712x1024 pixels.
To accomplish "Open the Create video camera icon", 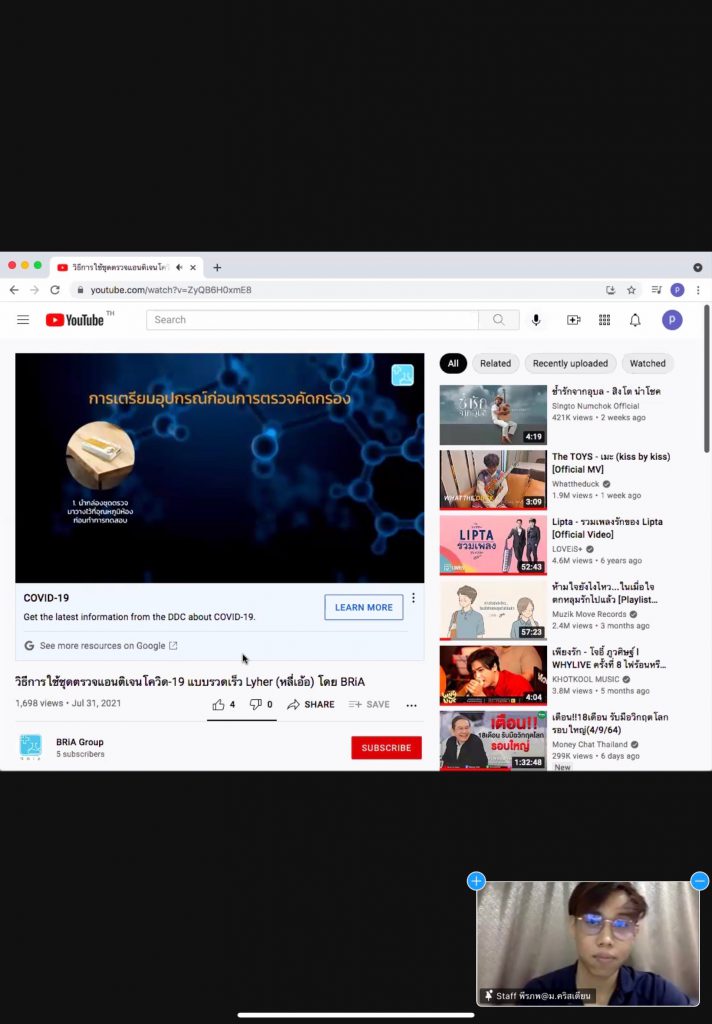I will [x=573, y=319].
